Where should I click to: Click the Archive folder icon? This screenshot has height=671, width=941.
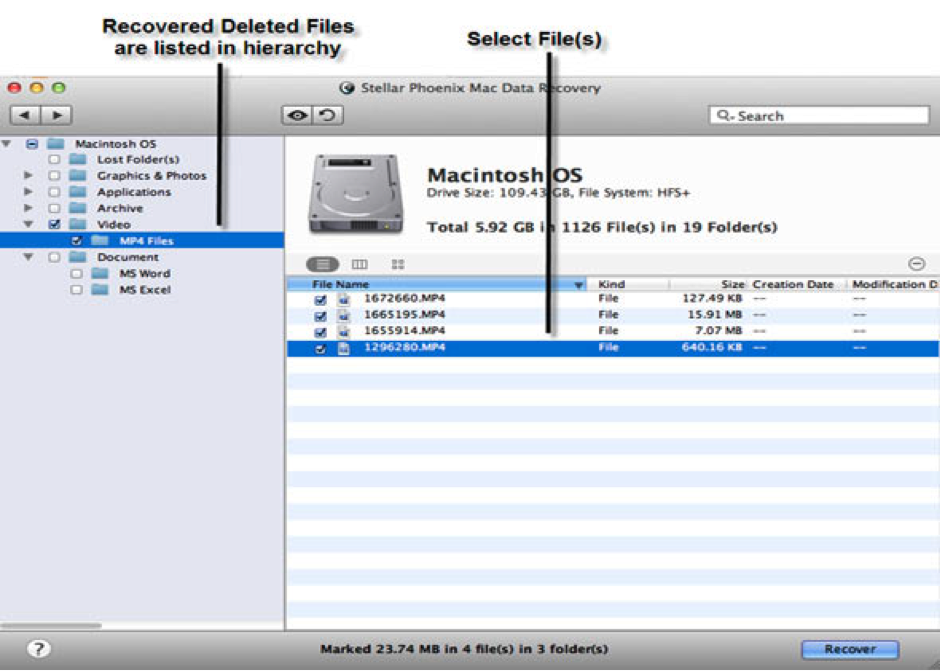(x=78, y=208)
